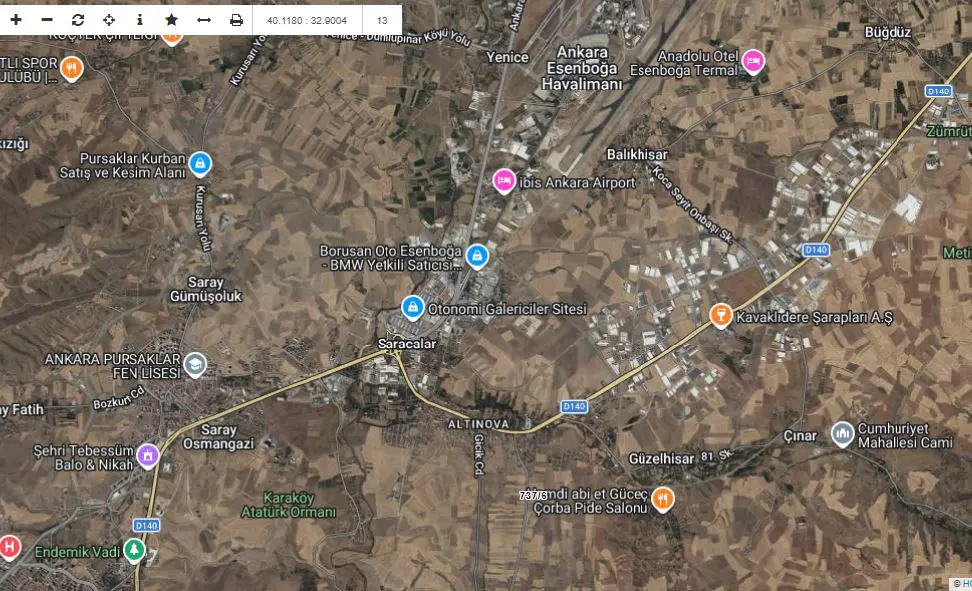Zoom in with the plus button
Screen dimensions: 972x591
[x=16, y=20]
